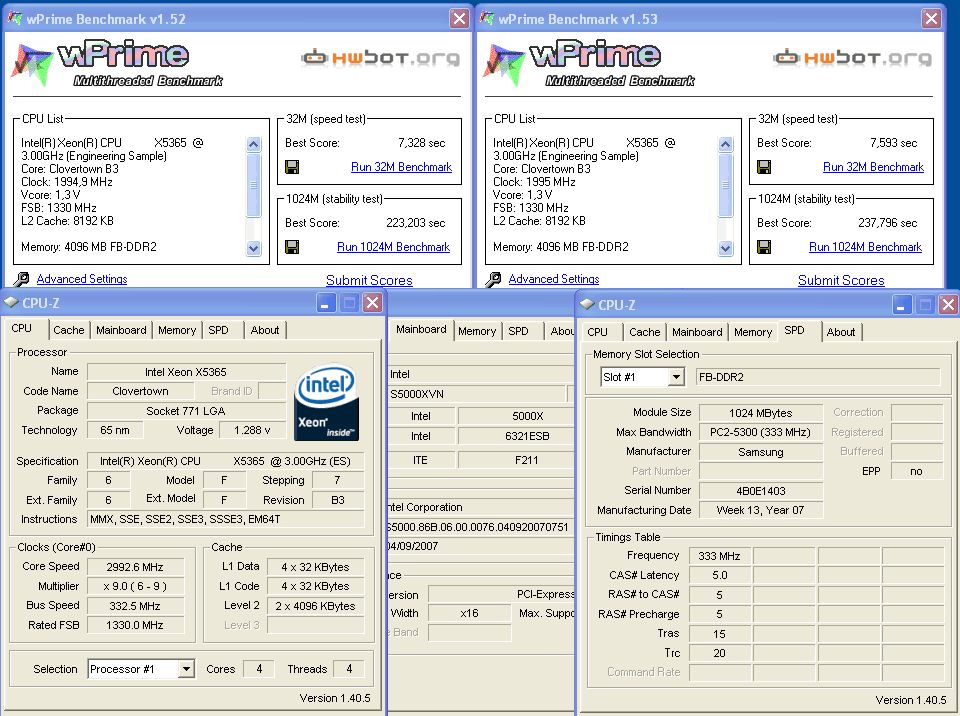Click the left CPU-Z window title bar icon
This screenshot has width=960, height=716.
[11, 303]
